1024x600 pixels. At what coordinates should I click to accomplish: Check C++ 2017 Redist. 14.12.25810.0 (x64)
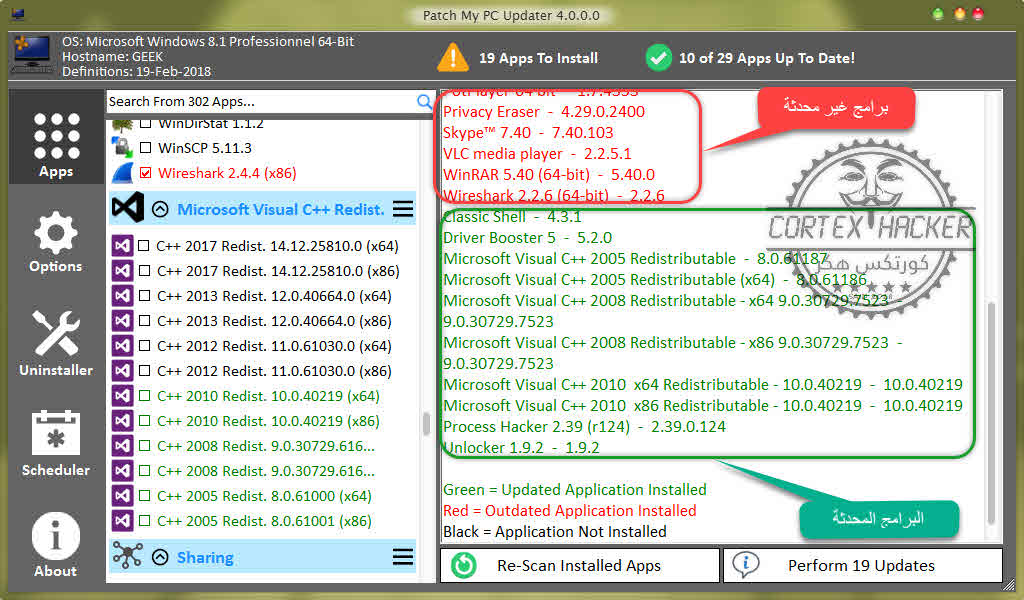pos(144,246)
